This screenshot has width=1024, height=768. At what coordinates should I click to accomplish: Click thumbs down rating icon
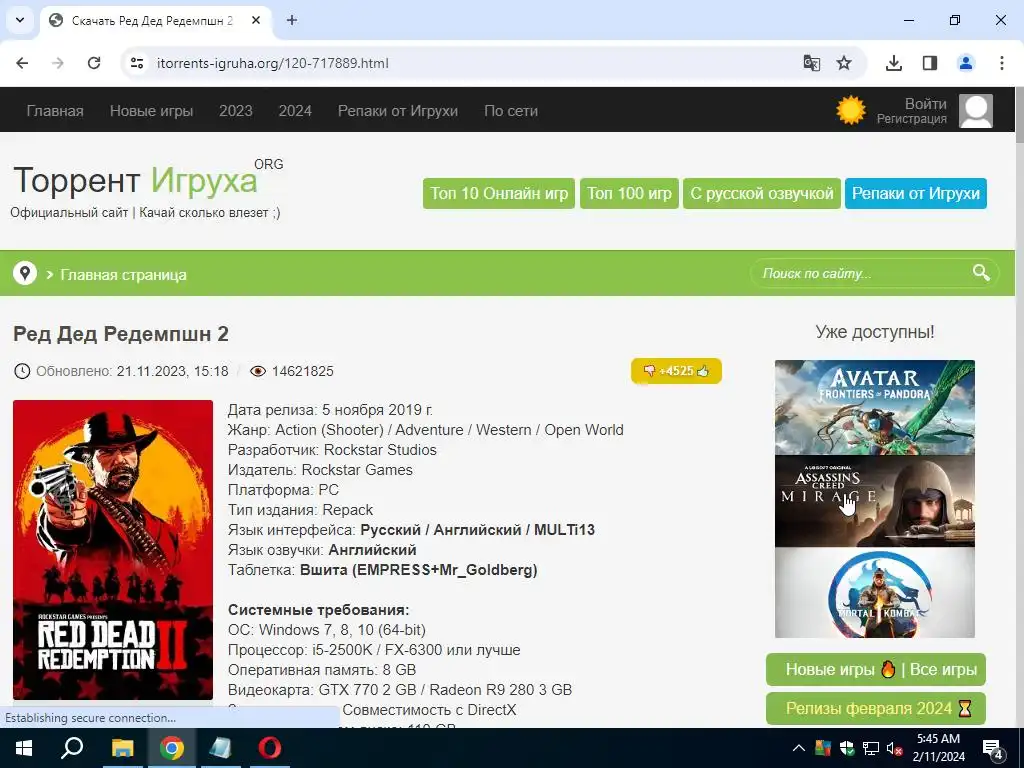(649, 371)
